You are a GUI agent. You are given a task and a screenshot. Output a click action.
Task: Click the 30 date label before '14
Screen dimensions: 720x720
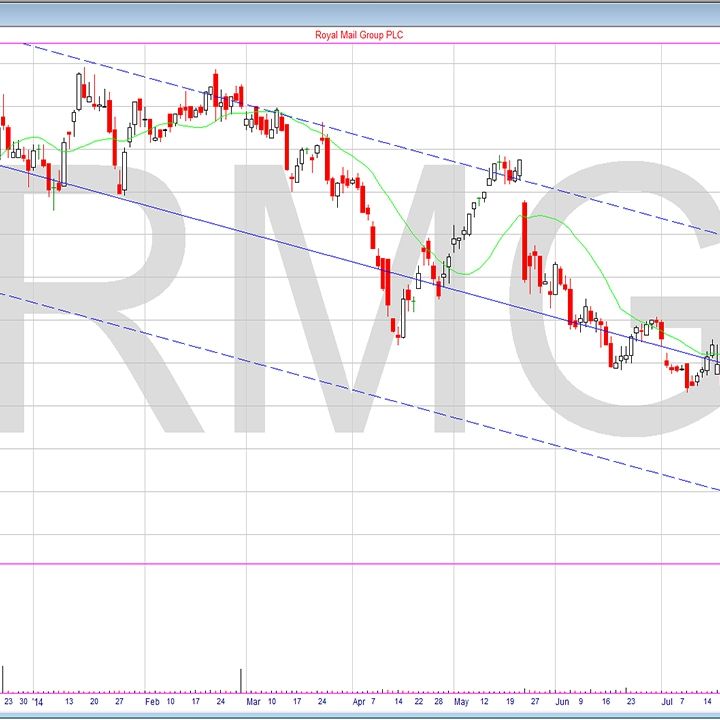point(24,701)
